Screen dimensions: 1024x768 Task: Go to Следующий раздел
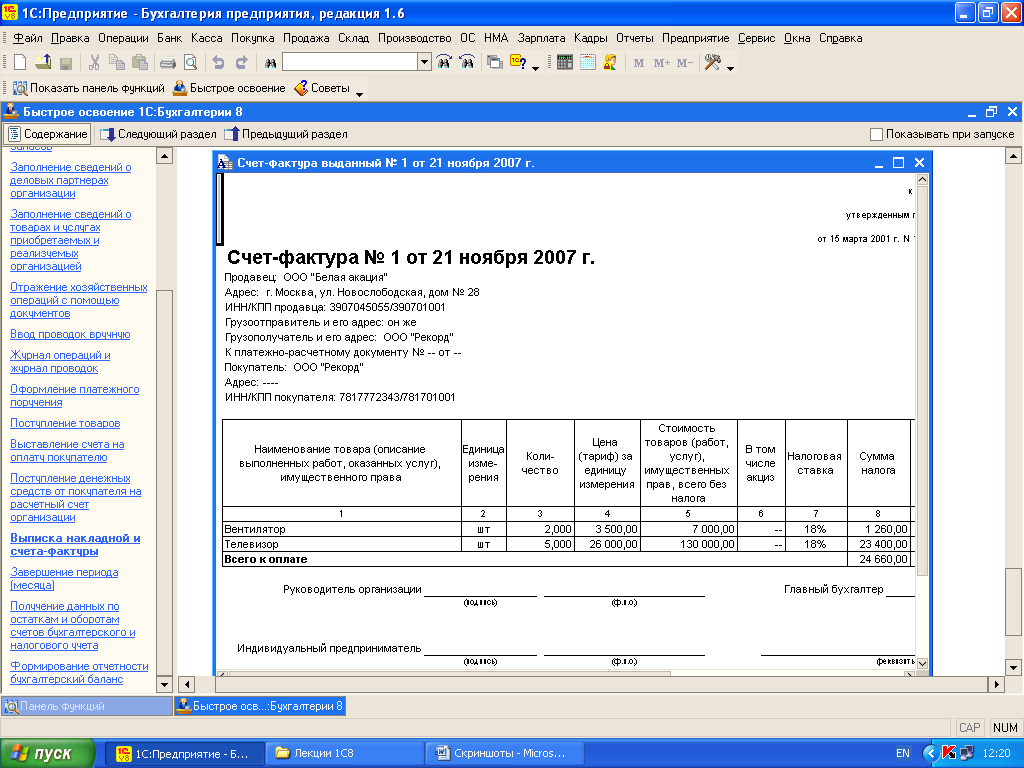point(158,134)
